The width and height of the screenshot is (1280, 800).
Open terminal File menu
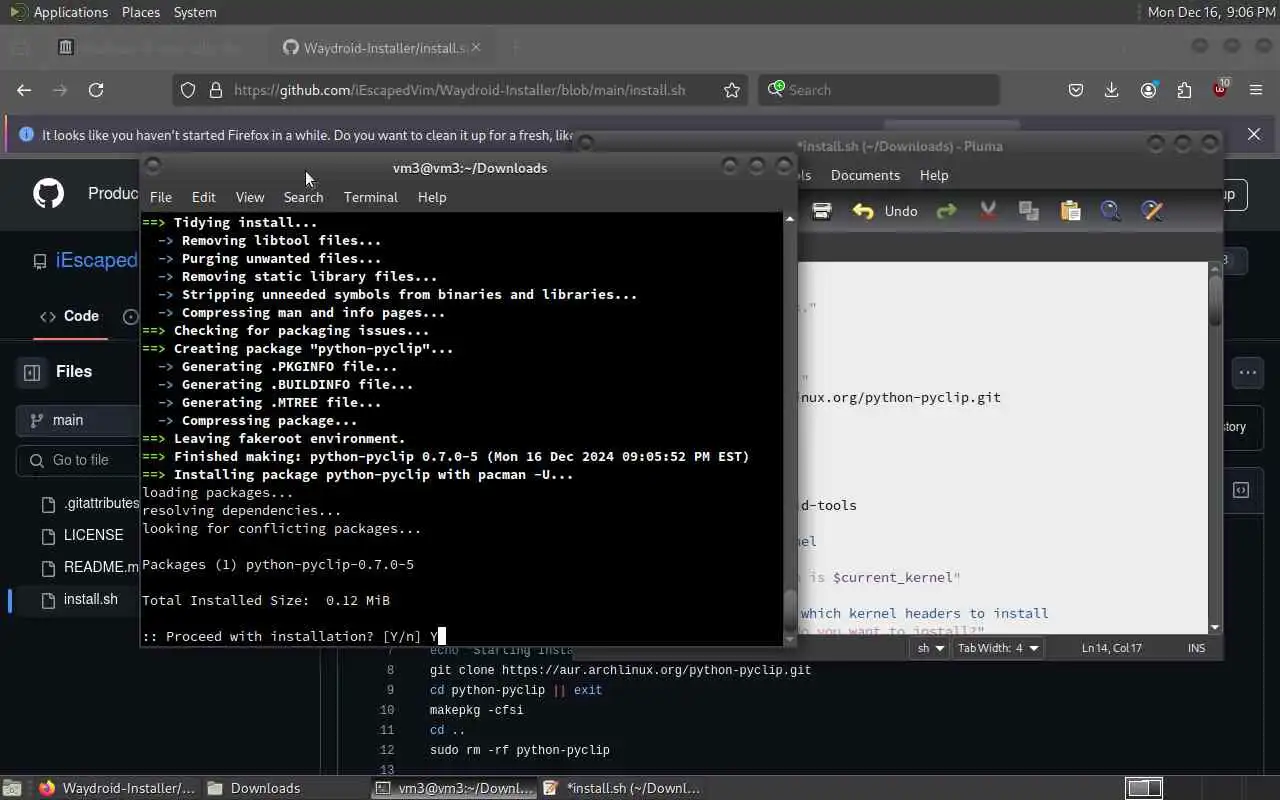(x=160, y=197)
